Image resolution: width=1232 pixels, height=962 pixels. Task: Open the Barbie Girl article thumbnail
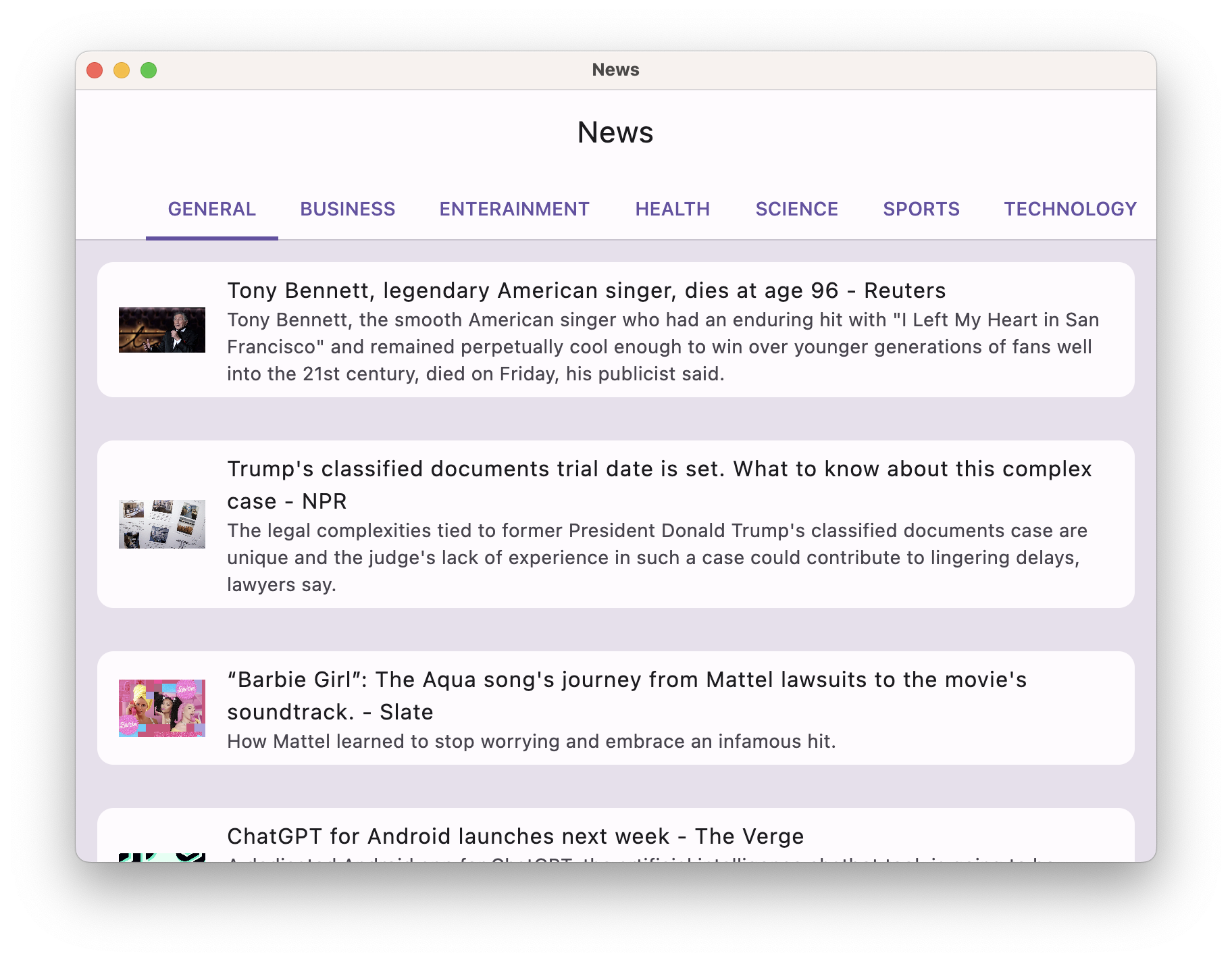point(162,708)
